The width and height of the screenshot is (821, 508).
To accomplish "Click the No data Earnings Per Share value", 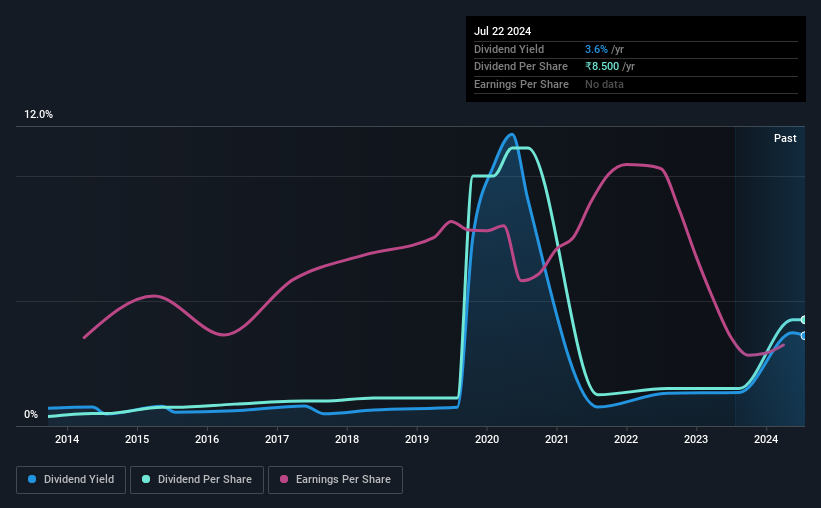I will [x=604, y=84].
